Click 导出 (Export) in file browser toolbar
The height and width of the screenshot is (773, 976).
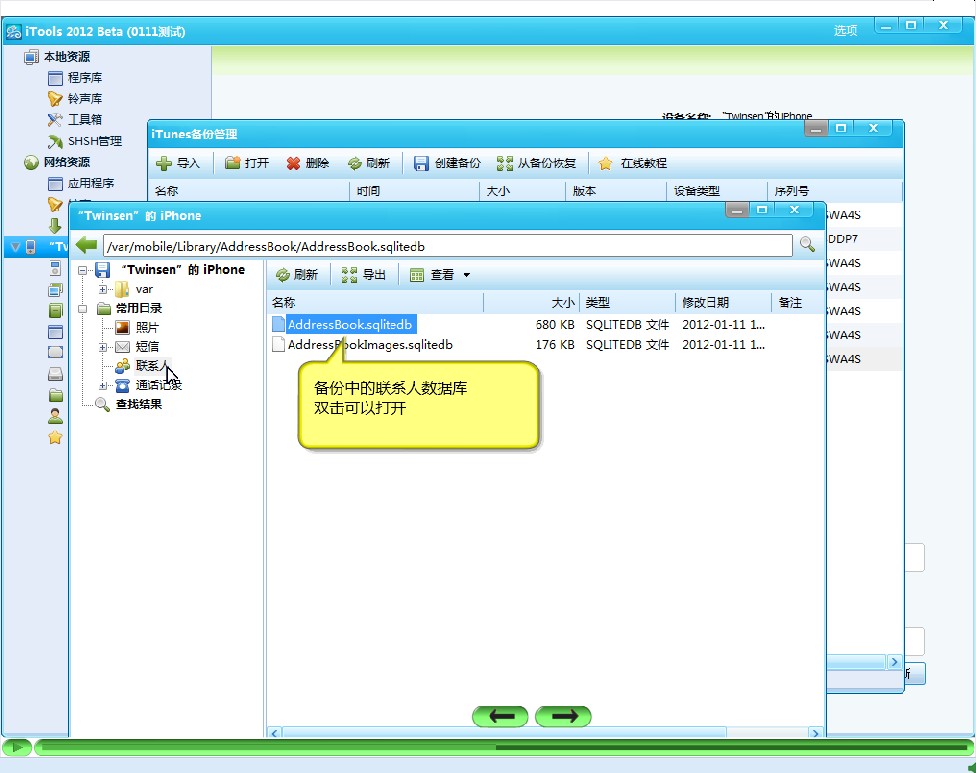click(364, 275)
